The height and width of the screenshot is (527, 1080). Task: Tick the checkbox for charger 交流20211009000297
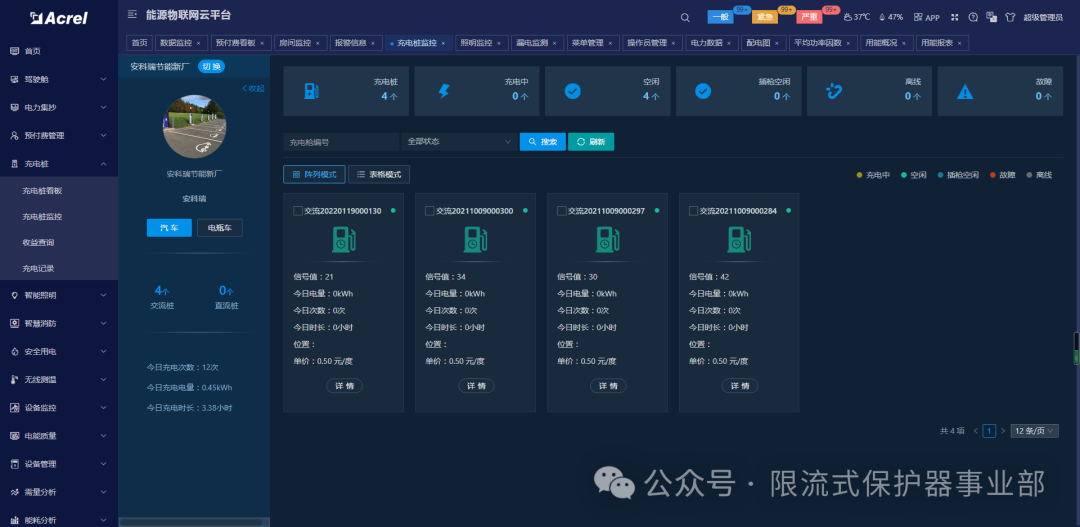[x=563, y=211]
